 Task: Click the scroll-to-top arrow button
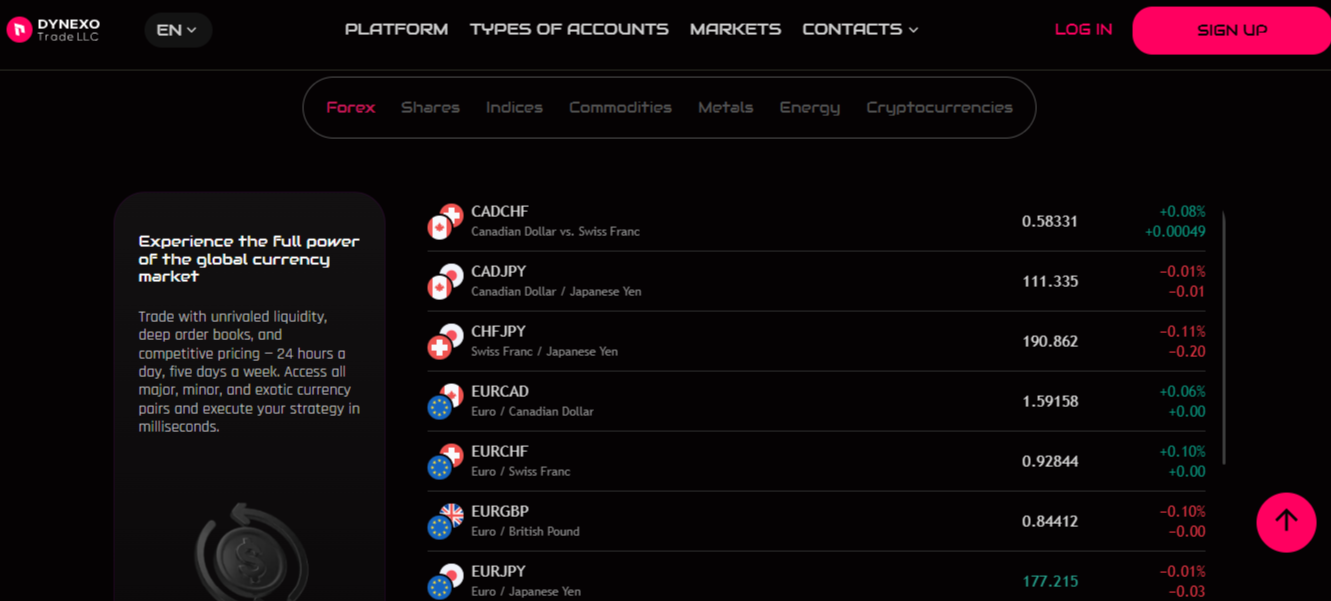pyautogui.click(x=1286, y=522)
